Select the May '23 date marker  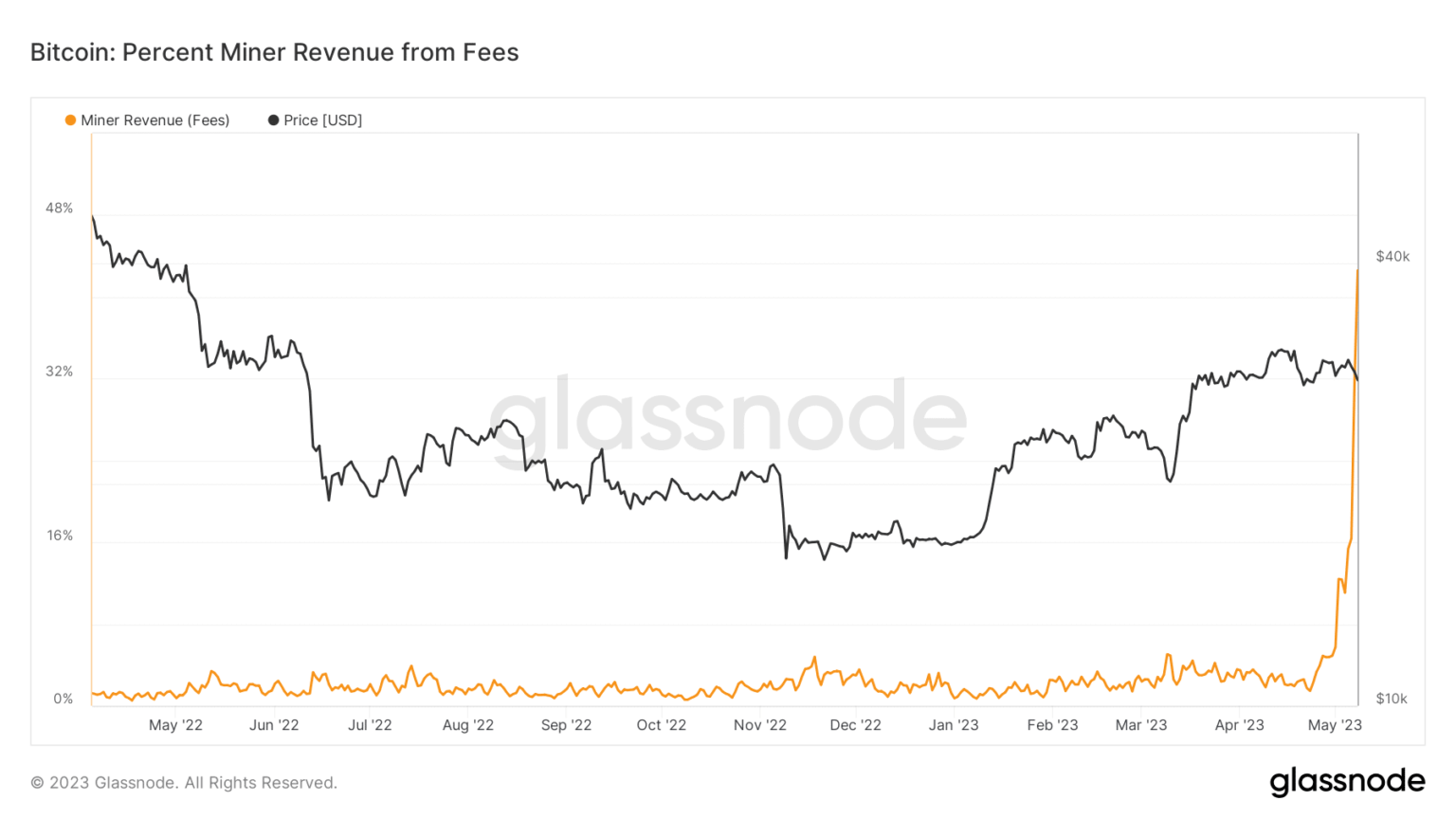[x=1335, y=725]
